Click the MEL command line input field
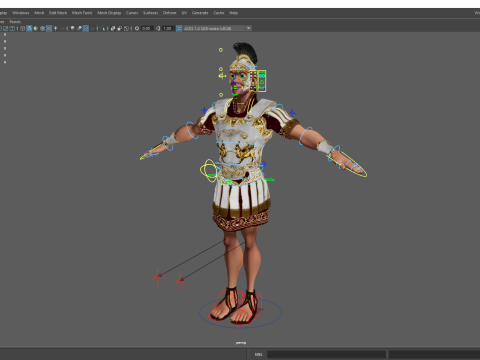This screenshot has width=480, height=360. (x=326, y=354)
